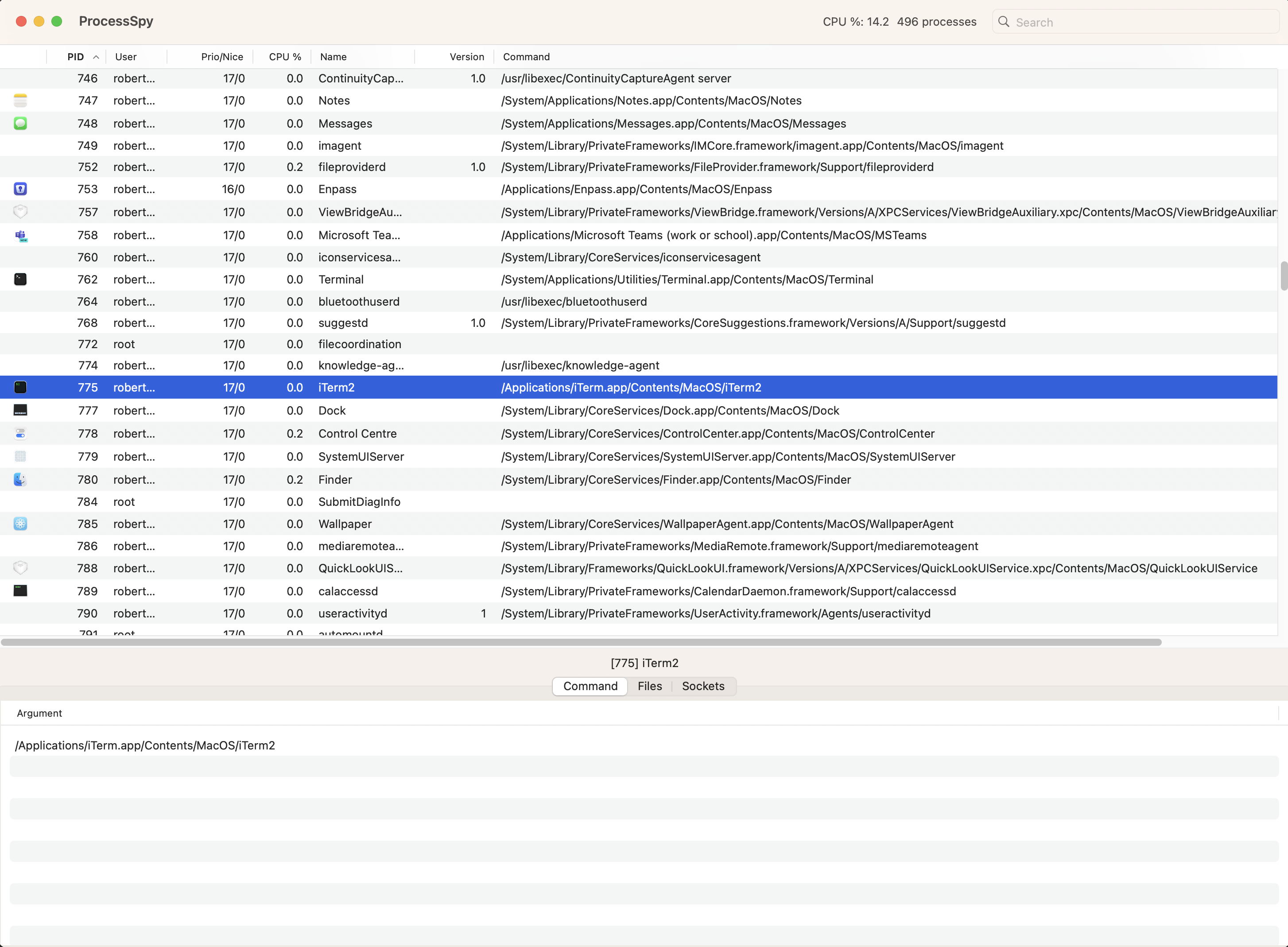The width and height of the screenshot is (1288, 947).
Task: Sort by the CPU % column header
Action: point(282,57)
